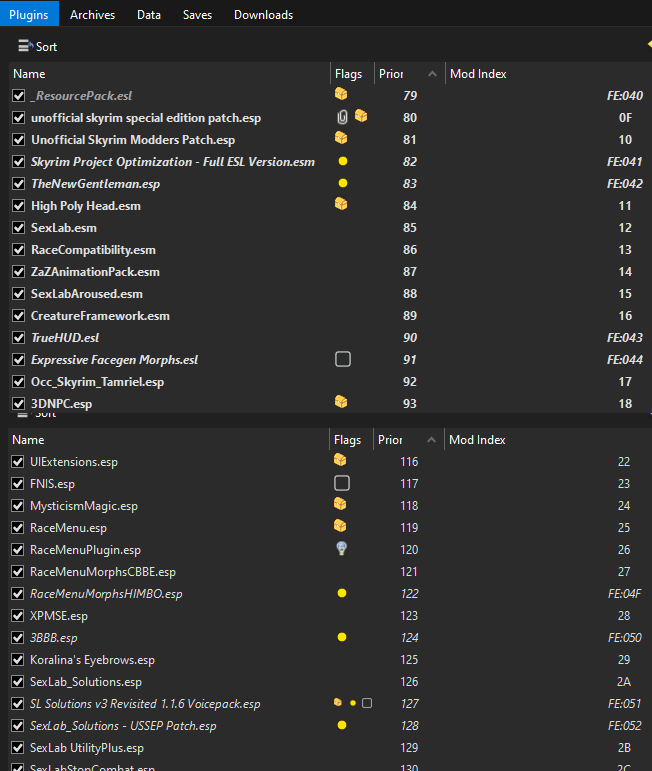Select SexLab_Solutions.esp plugin name
This screenshot has width=652, height=771.
[x=86, y=682]
